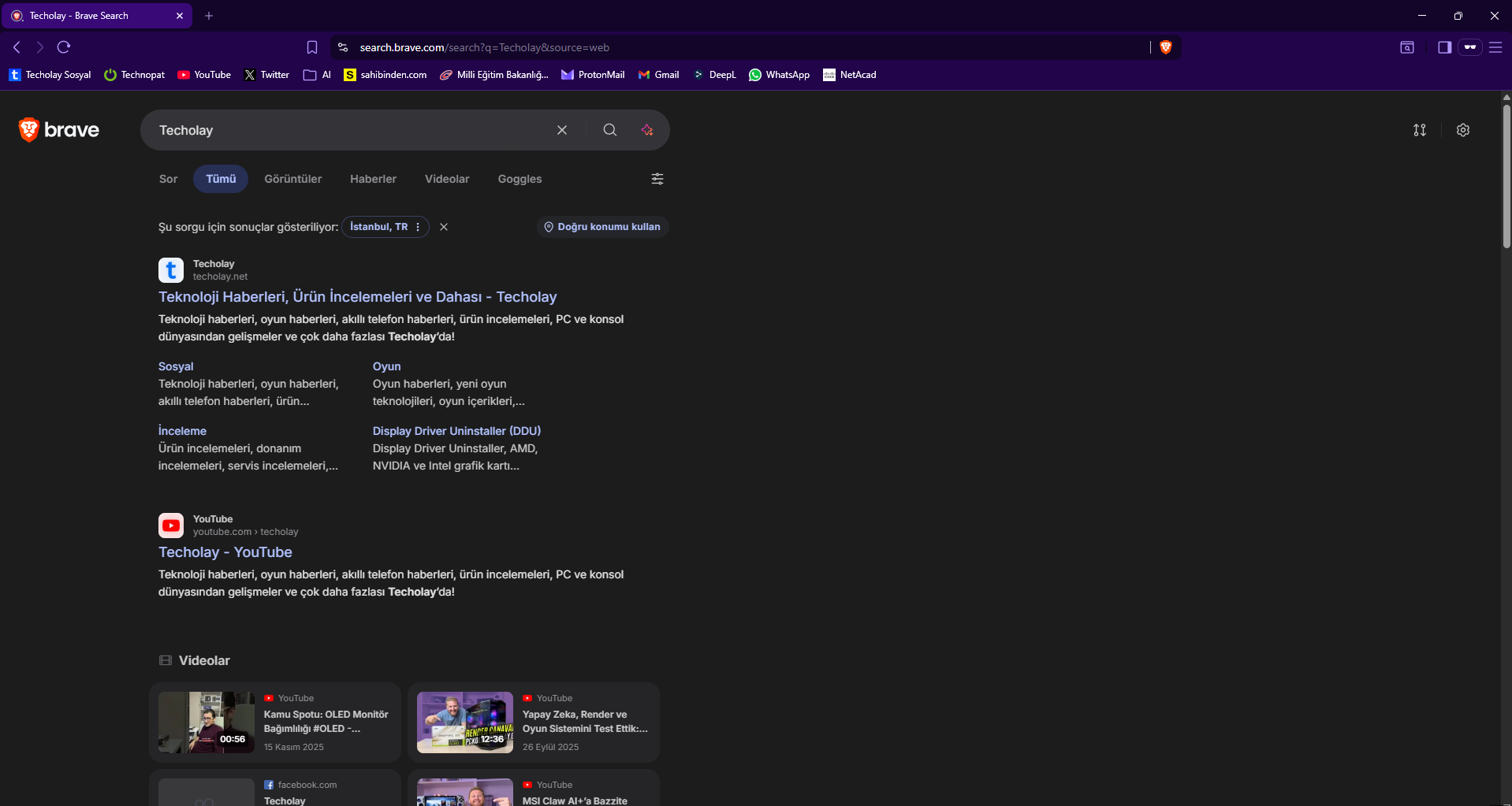
Task: Open the Yapay Zeka, Render video thumbnail
Action: [x=465, y=722]
